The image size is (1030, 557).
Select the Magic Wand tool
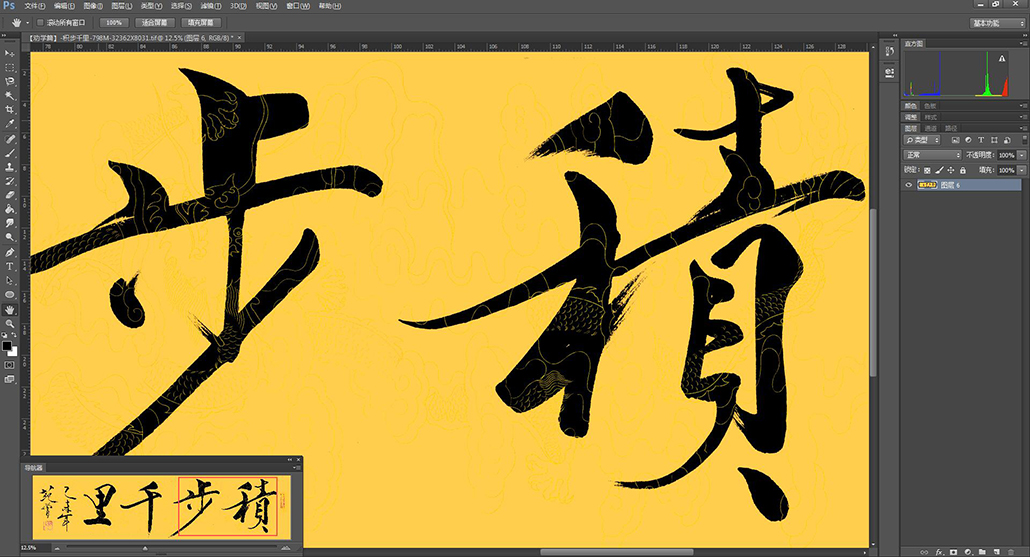click(9, 96)
